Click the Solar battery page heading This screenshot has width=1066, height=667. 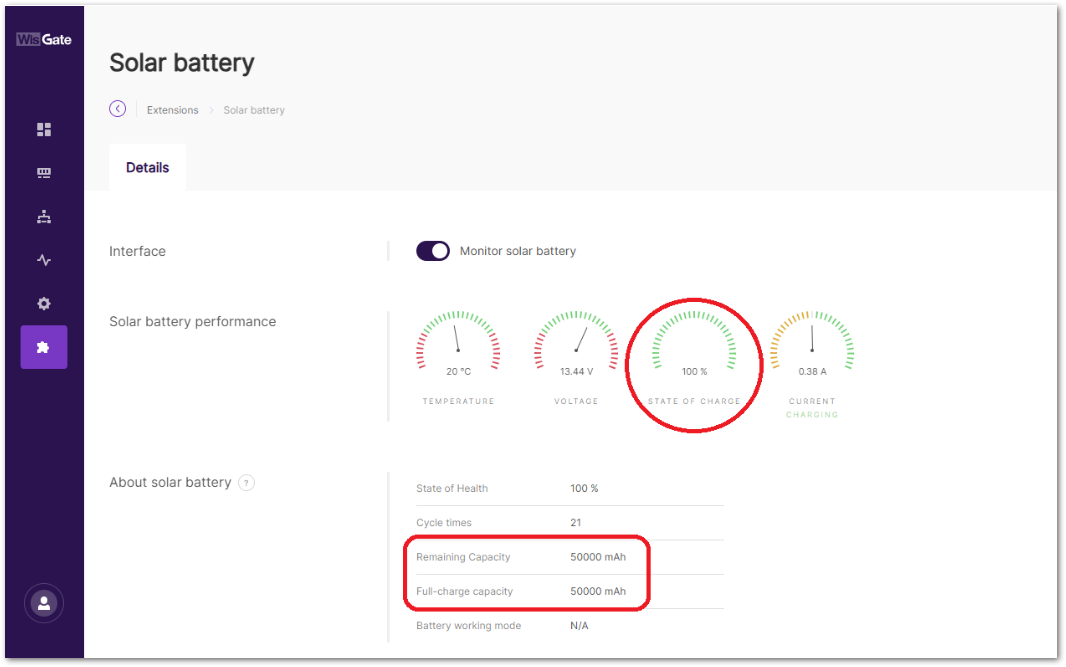(182, 63)
